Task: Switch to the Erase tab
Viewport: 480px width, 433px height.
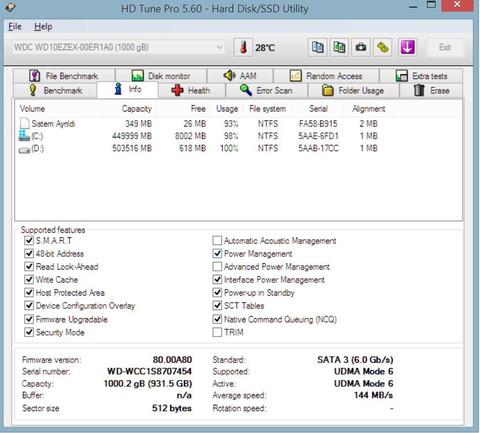Action: coord(431,90)
